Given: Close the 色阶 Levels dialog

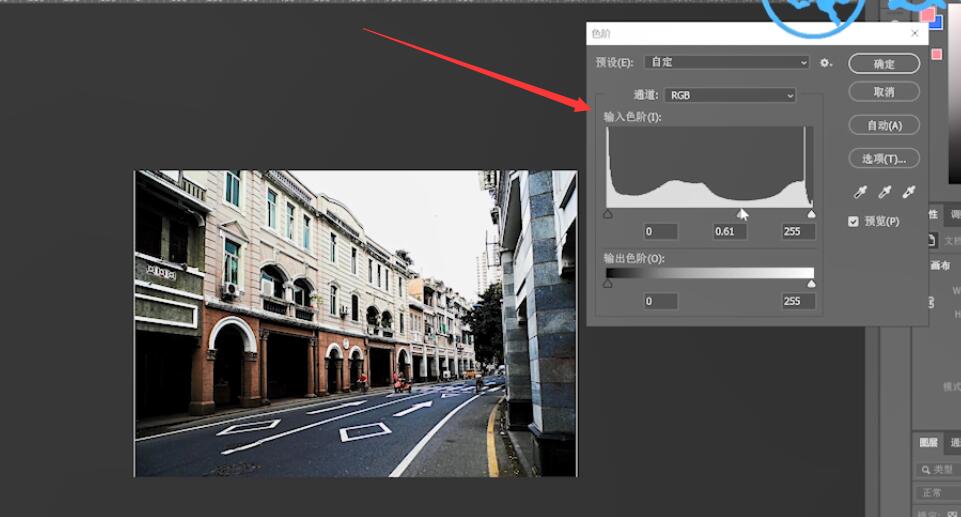Looking at the screenshot, I should pos(914,33).
